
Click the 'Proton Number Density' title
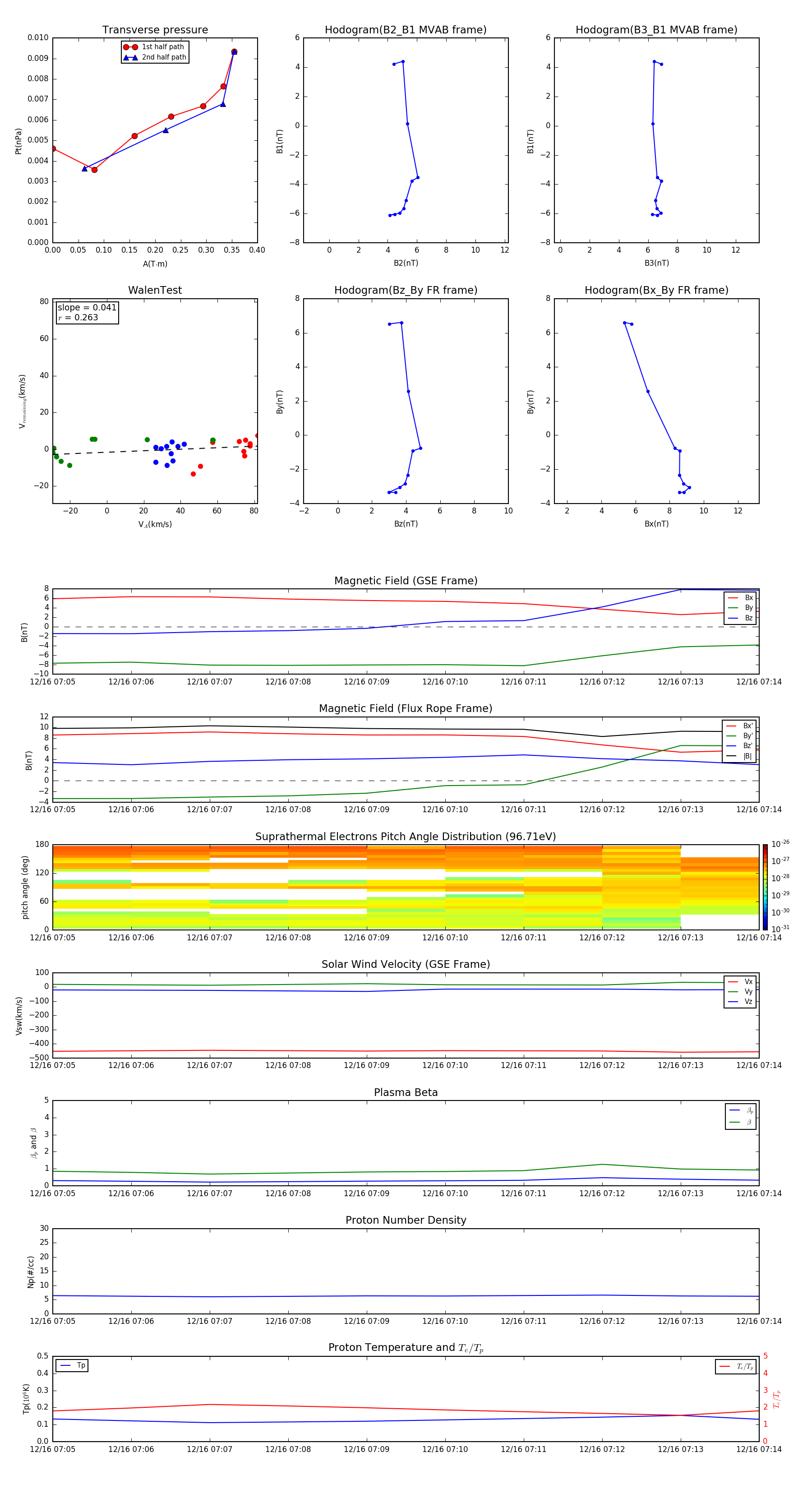[x=406, y=1220]
